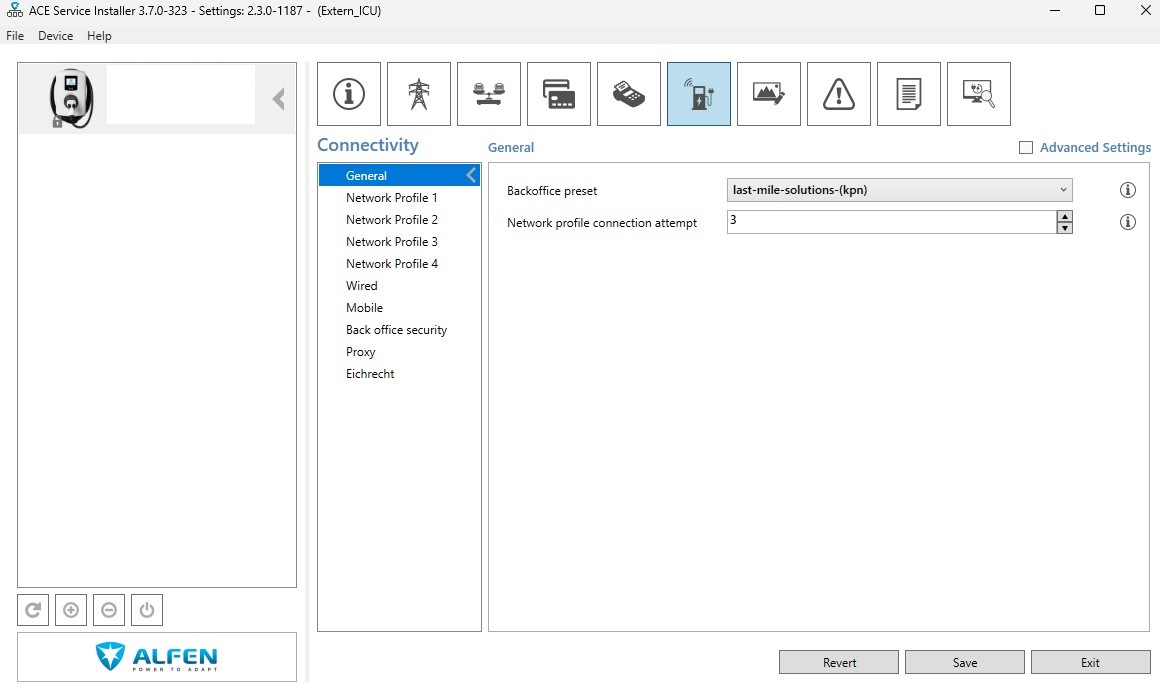The width and height of the screenshot is (1160, 698).
Task: Click the charging station device thumbnail
Action: click(71, 98)
